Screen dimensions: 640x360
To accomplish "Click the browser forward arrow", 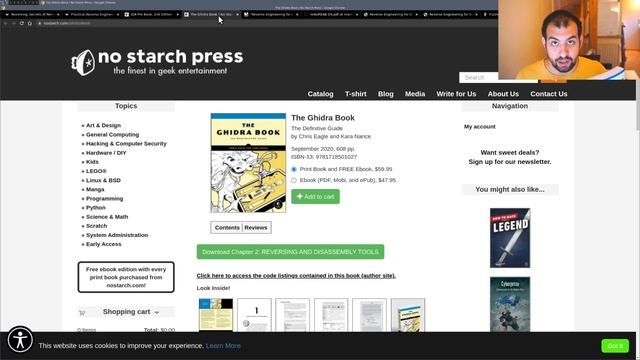I will [x=13, y=23].
